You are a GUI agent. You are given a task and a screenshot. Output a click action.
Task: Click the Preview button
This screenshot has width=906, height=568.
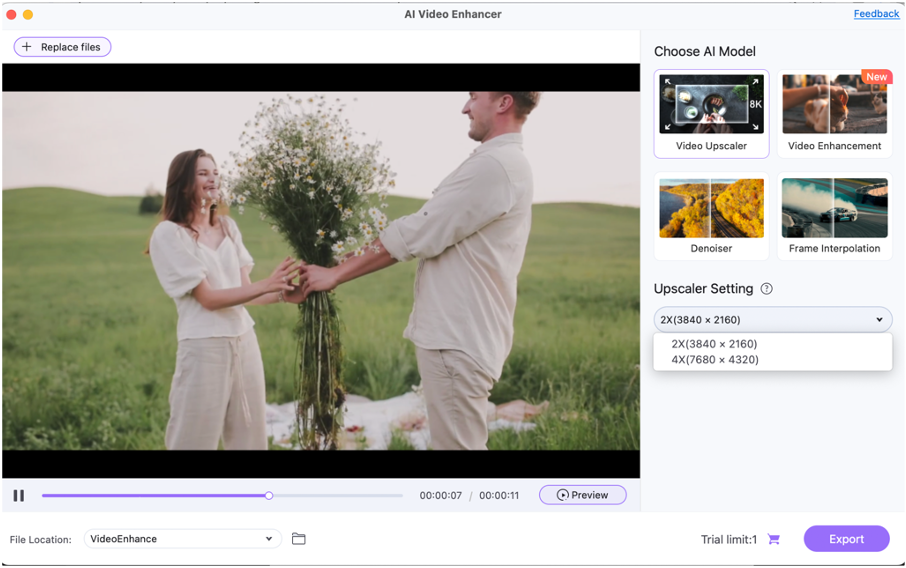click(582, 495)
